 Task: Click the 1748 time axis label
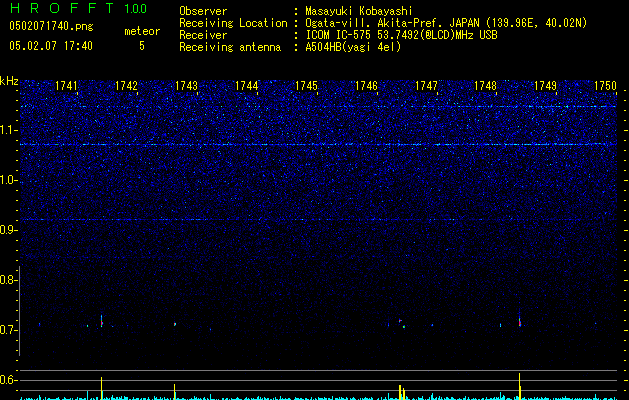coord(485,86)
